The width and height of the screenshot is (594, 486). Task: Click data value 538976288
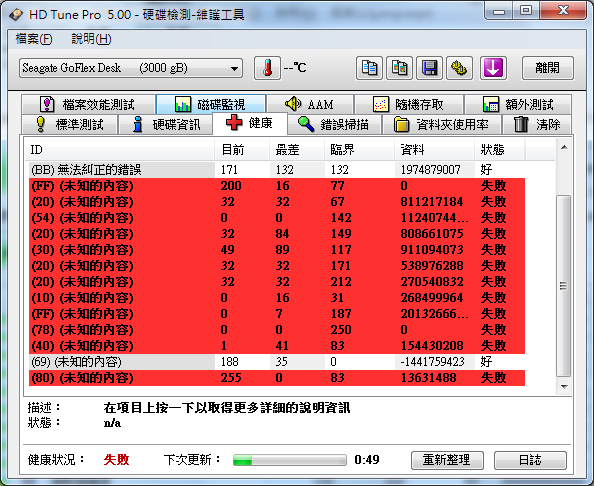point(432,266)
